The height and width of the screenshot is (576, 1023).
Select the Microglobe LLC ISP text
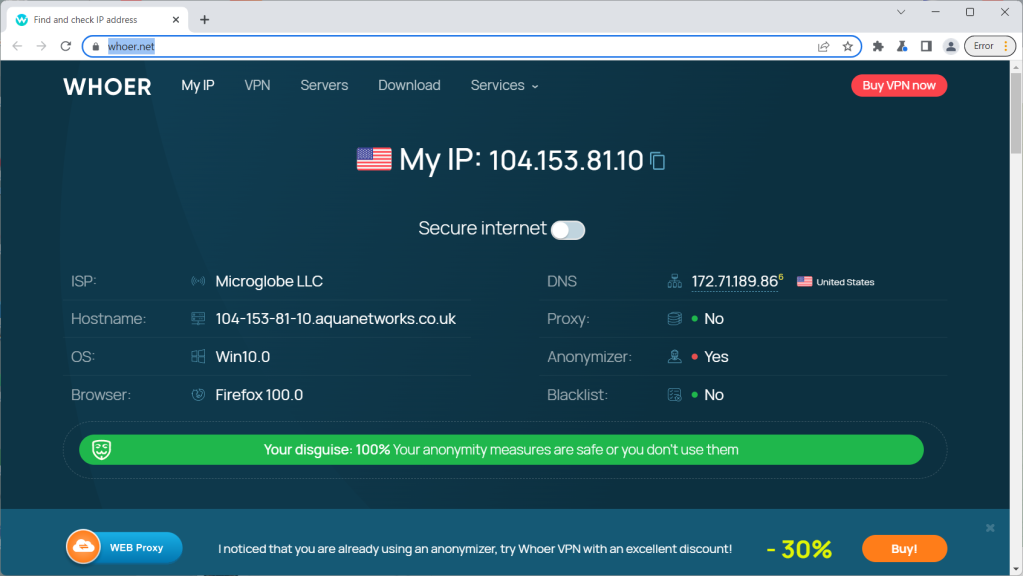(x=269, y=281)
